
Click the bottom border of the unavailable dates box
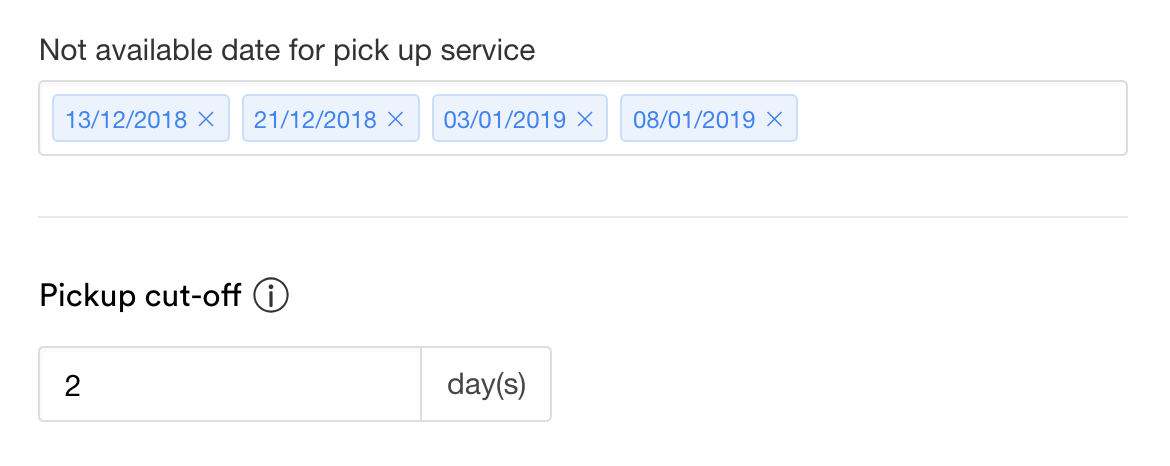(583, 154)
